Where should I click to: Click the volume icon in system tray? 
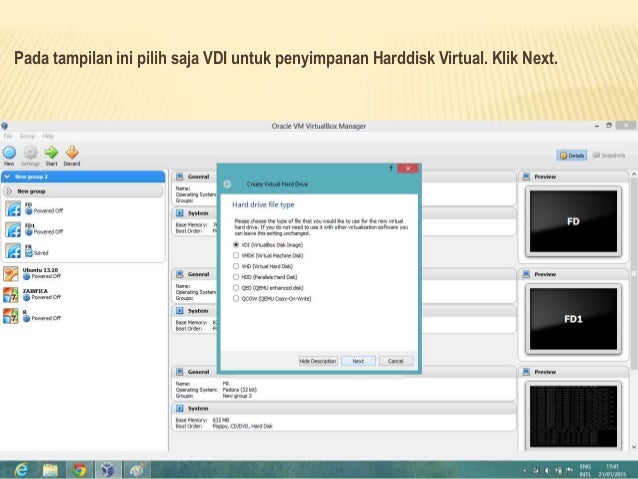(x=547, y=470)
